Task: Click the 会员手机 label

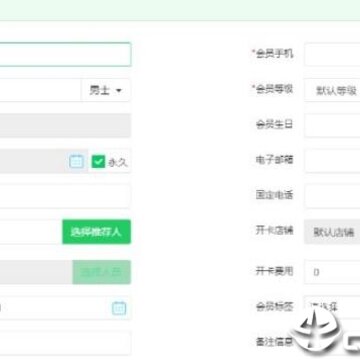Action: [273, 53]
